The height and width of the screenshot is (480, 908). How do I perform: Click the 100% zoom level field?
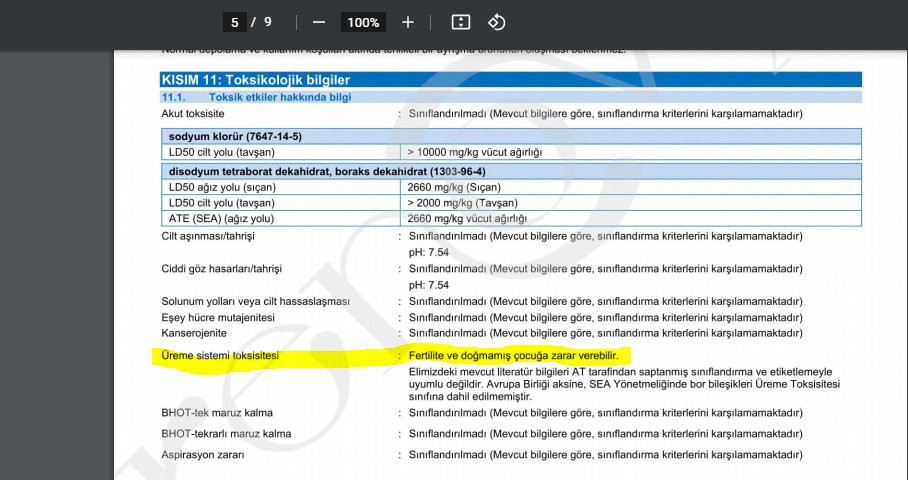[x=363, y=22]
